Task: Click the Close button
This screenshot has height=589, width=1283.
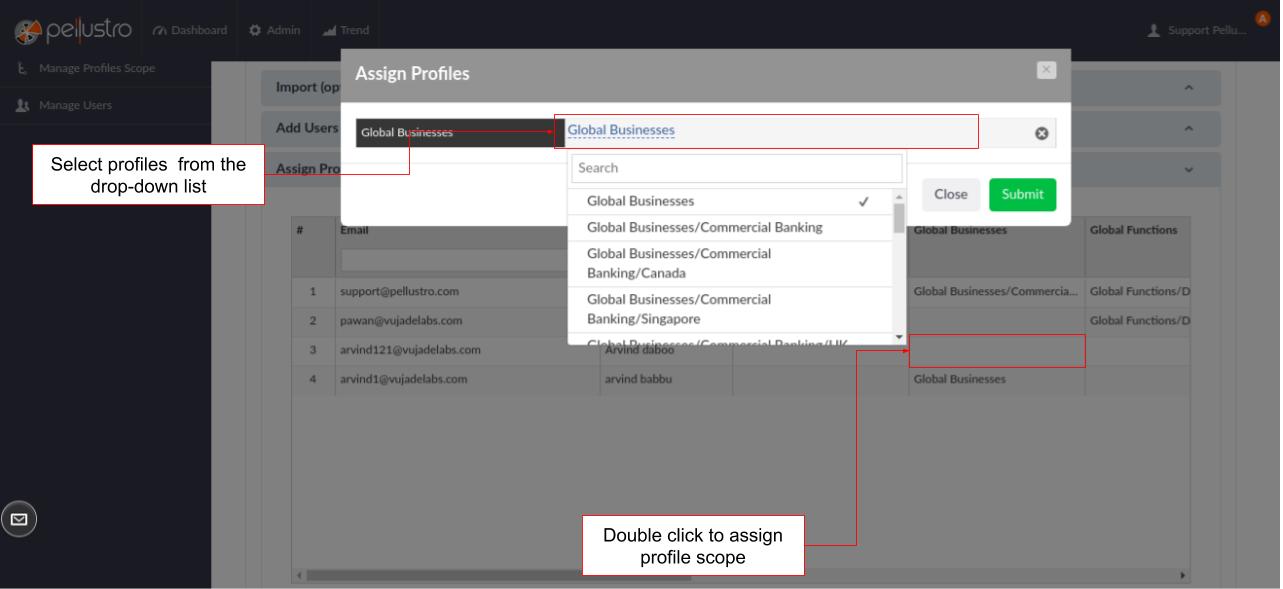Action: coord(950,194)
